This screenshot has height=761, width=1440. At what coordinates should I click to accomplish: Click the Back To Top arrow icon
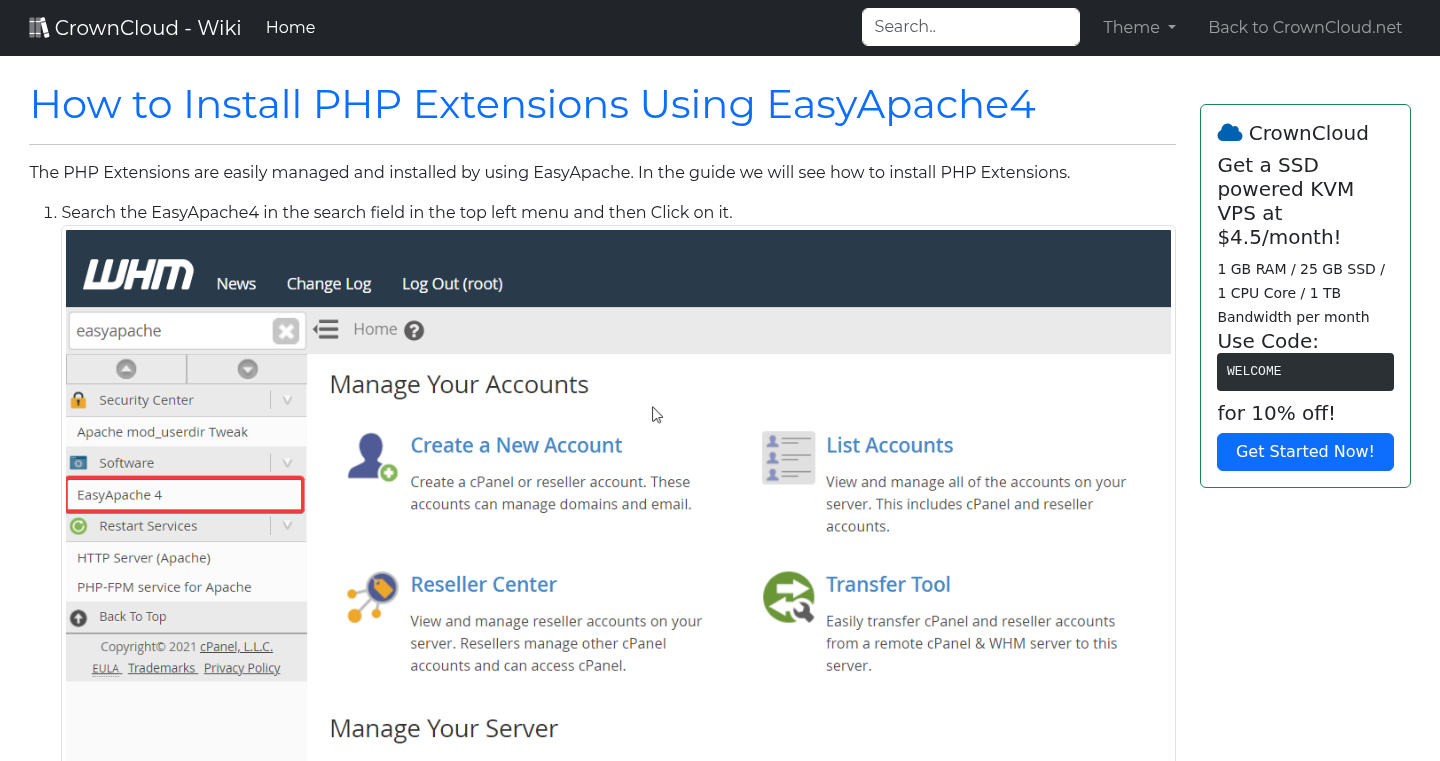pos(78,616)
